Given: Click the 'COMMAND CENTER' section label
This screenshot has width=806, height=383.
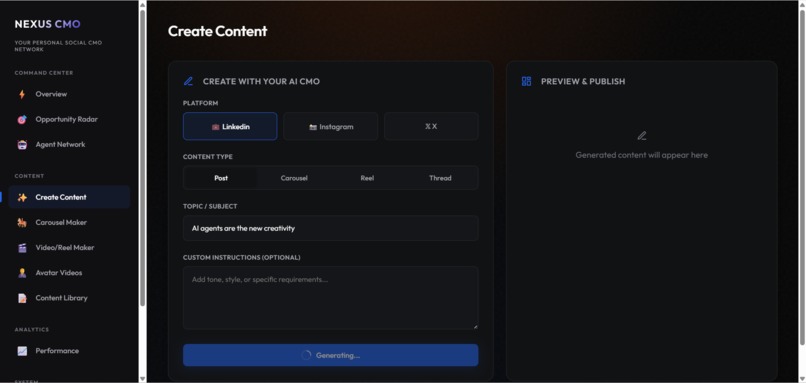Looking at the screenshot, I should (x=44, y=73).
